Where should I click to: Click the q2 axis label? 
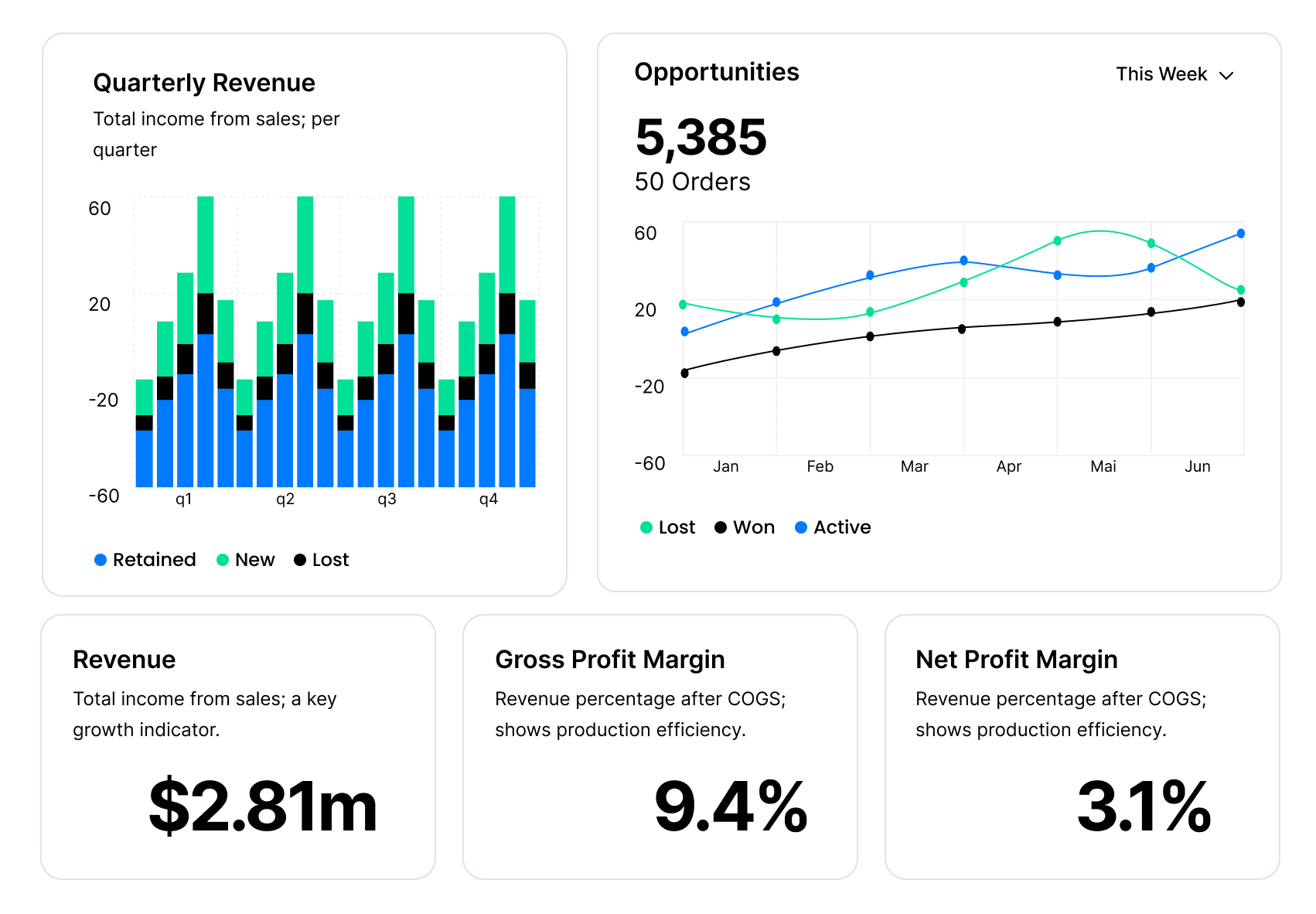[285, 499]
